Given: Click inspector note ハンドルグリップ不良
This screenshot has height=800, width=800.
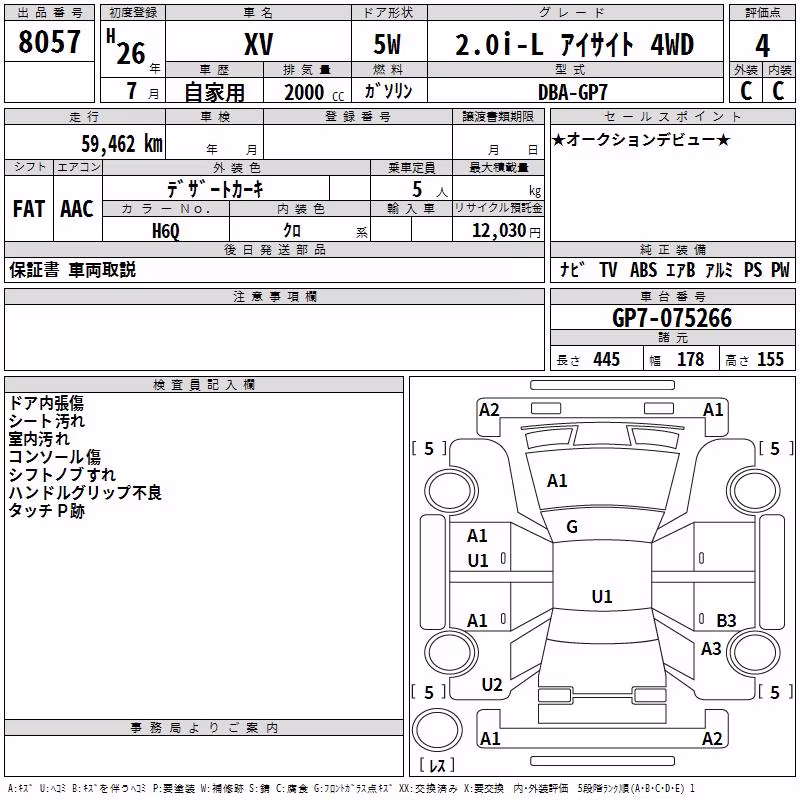Looking at the screenshot, I should point(85,492).
